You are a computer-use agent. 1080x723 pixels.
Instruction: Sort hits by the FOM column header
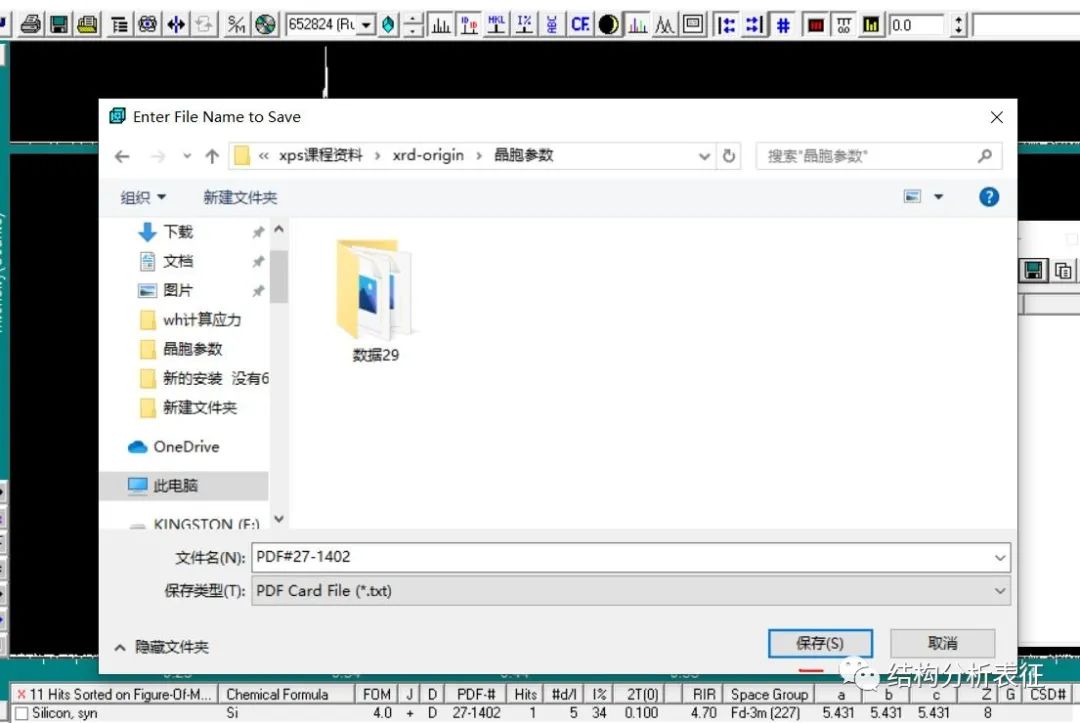click(x=377, y=694)
